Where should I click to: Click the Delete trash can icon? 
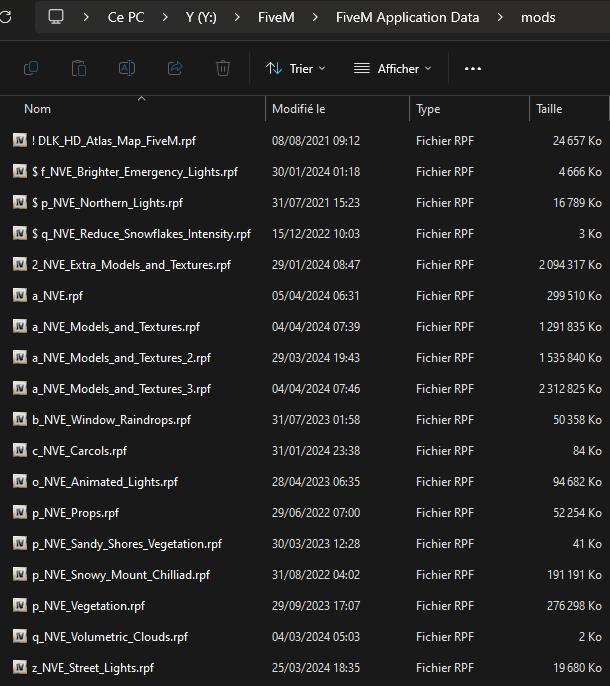tap(223, 68)
